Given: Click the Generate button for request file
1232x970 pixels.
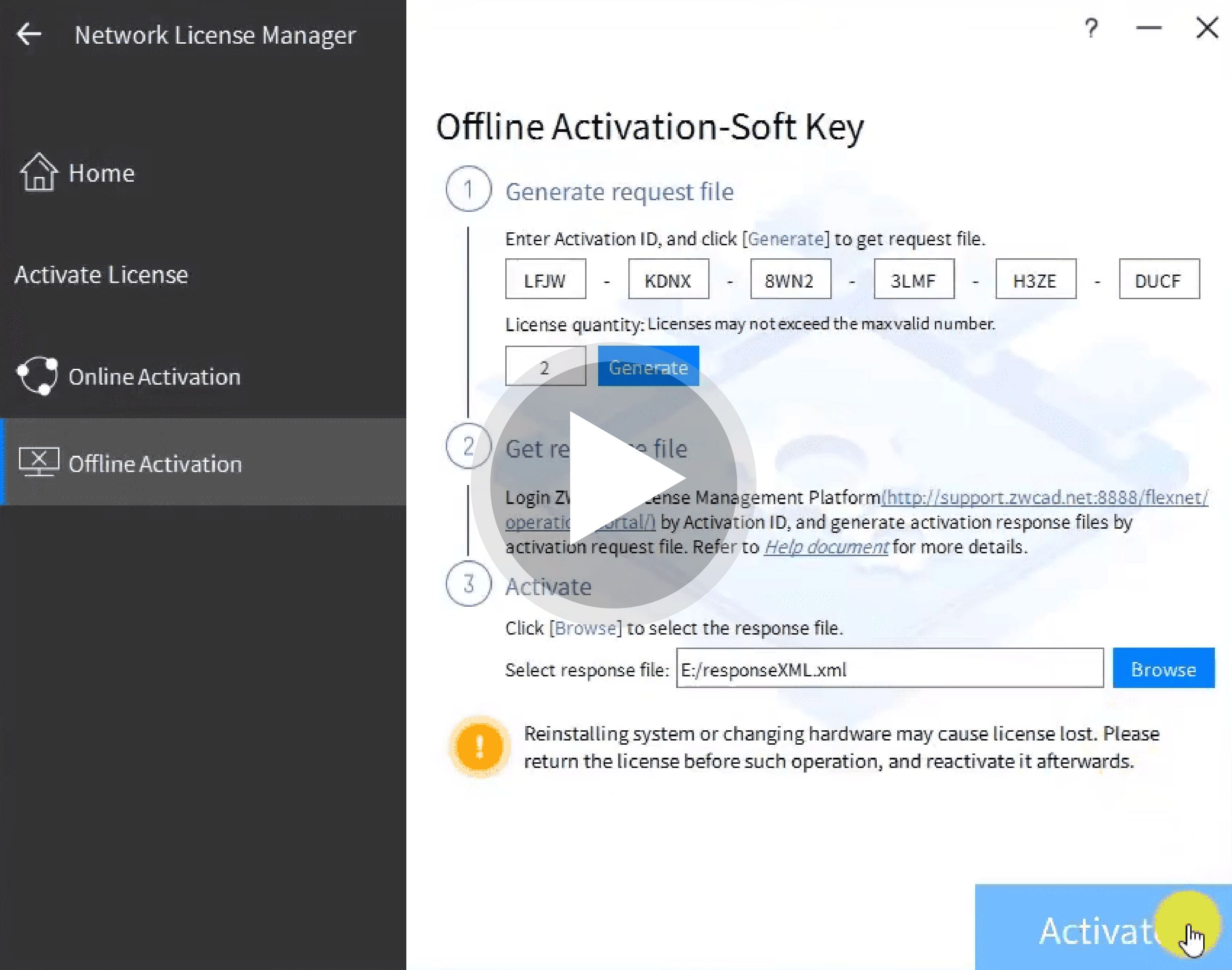Looking at the screenshot, I should pyautogui.click(x=647, y=367).
